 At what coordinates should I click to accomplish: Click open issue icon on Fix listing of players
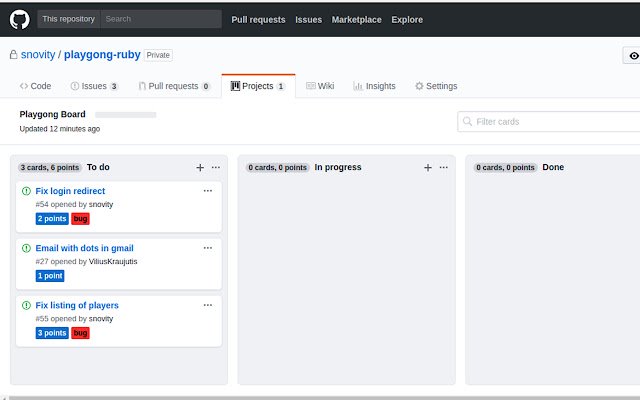click(26, 305)
